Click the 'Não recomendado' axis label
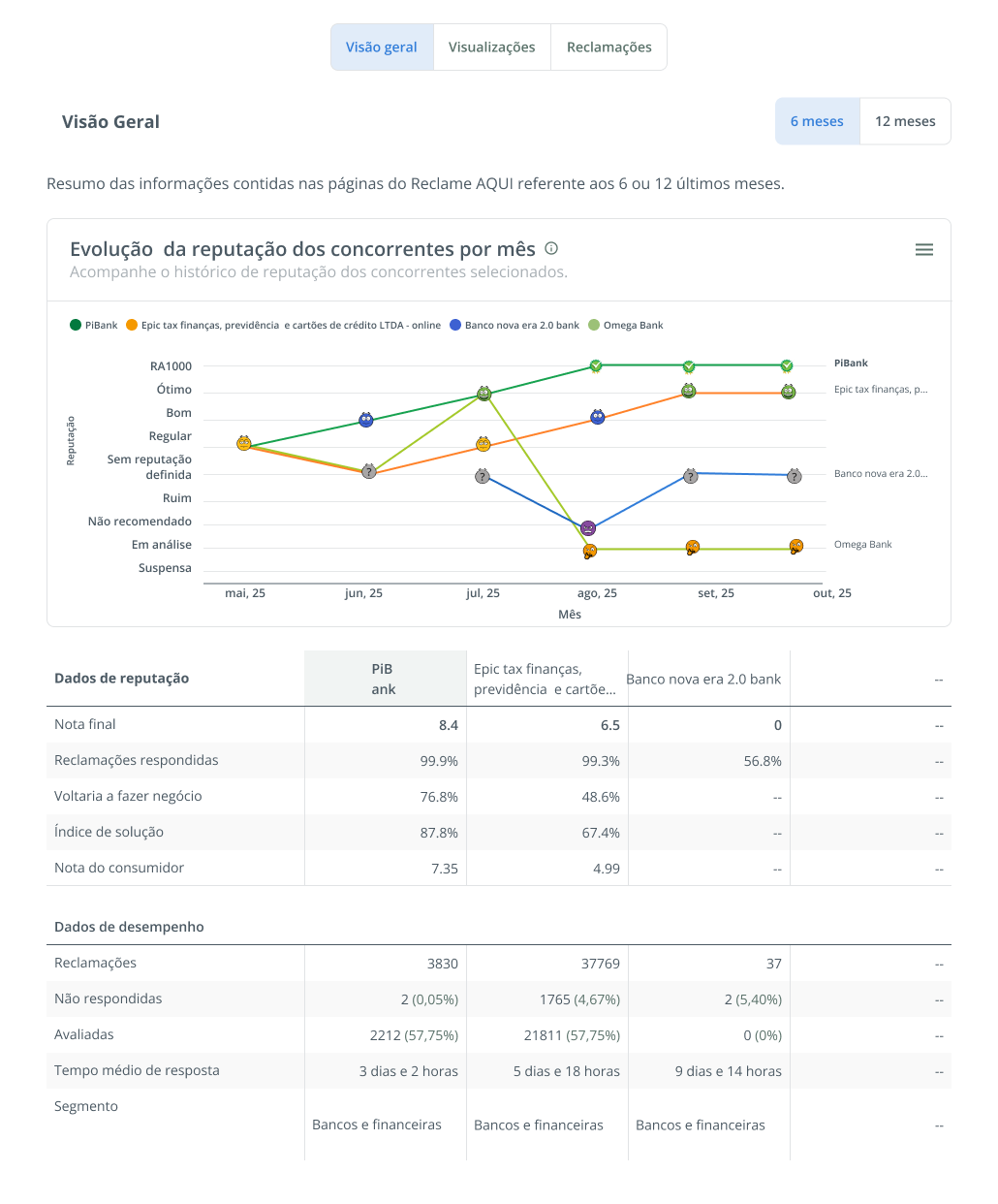The image size is (998, 1204). 140,522
